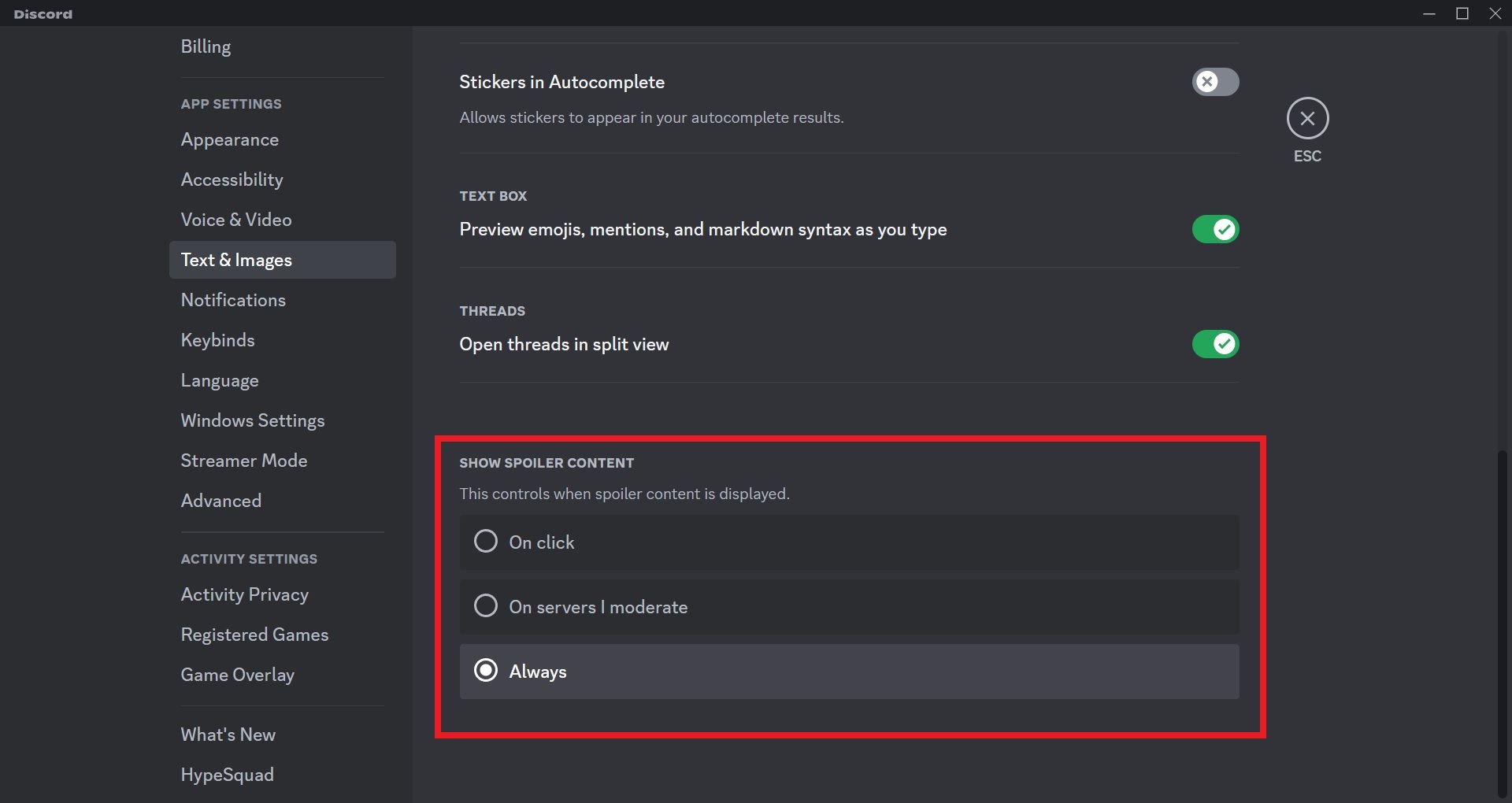The width and height of the screenshot is (1512, 803).
Task: Choose On servers I moderate option
Action: (x=486, y=606)
